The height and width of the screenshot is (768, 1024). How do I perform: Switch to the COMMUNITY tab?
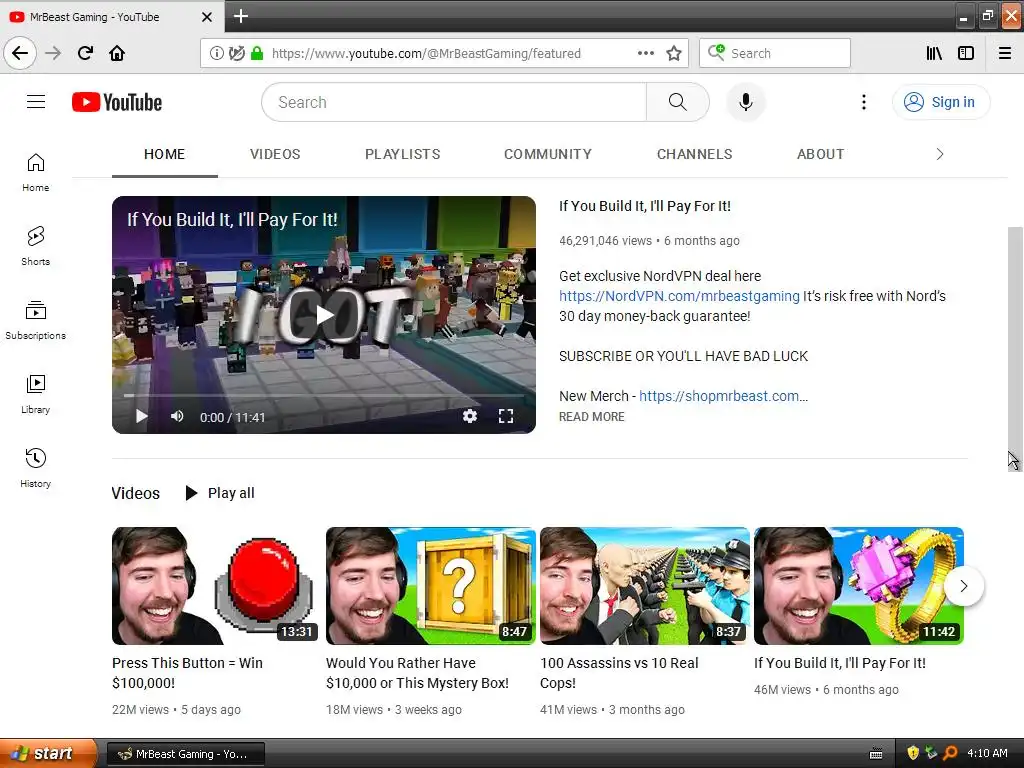tap(548, 154)
